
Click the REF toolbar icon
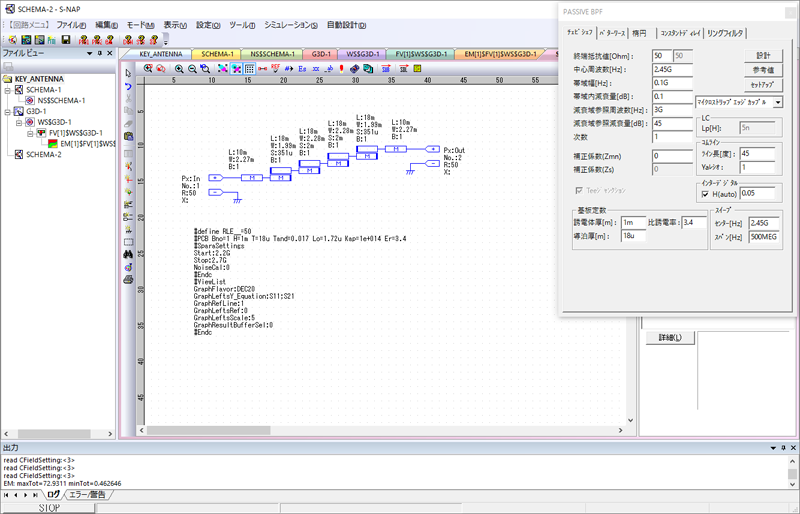tap(275, 69)
